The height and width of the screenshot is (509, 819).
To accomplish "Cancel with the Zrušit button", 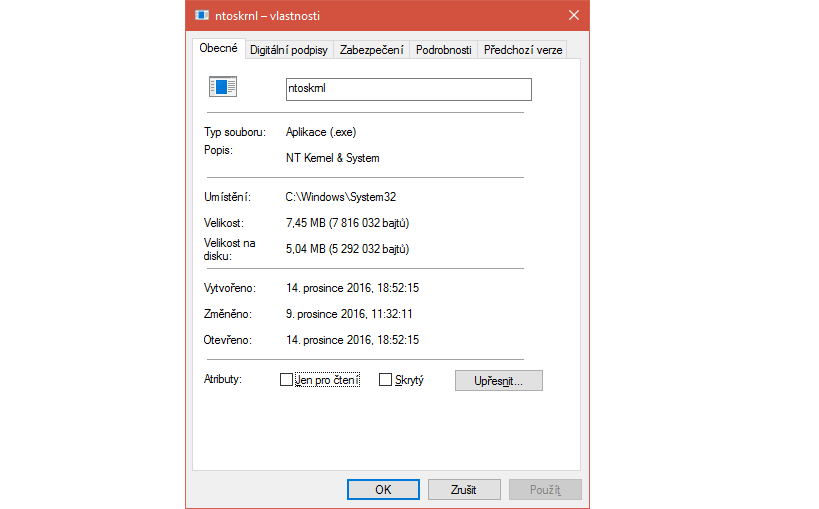I will 464,490.
